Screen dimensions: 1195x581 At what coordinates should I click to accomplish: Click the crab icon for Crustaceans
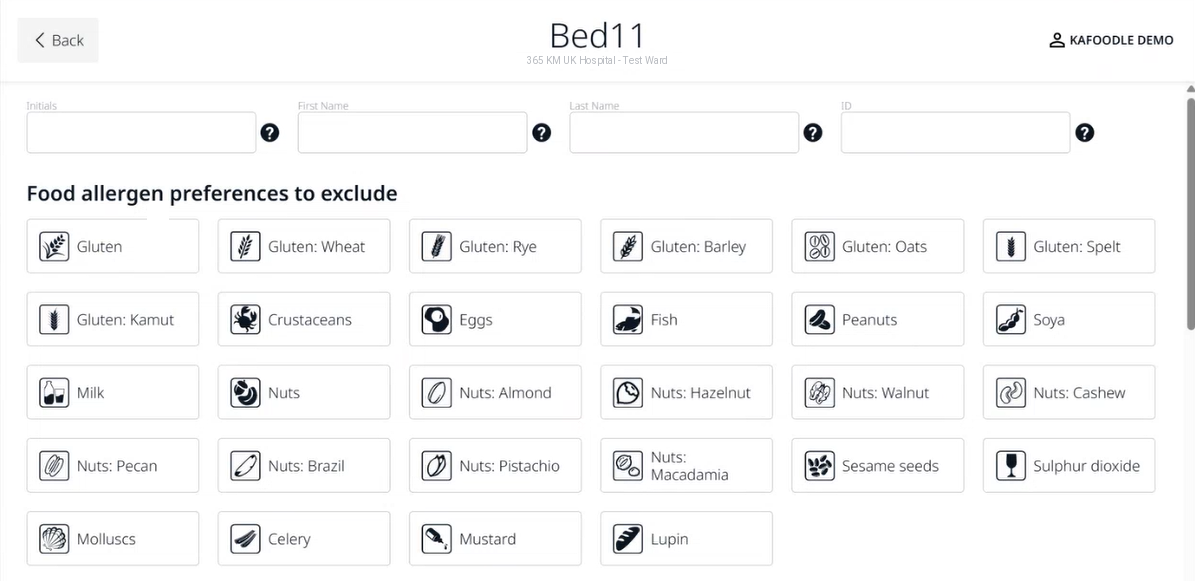pyautogui.click(x=245, y=319)
